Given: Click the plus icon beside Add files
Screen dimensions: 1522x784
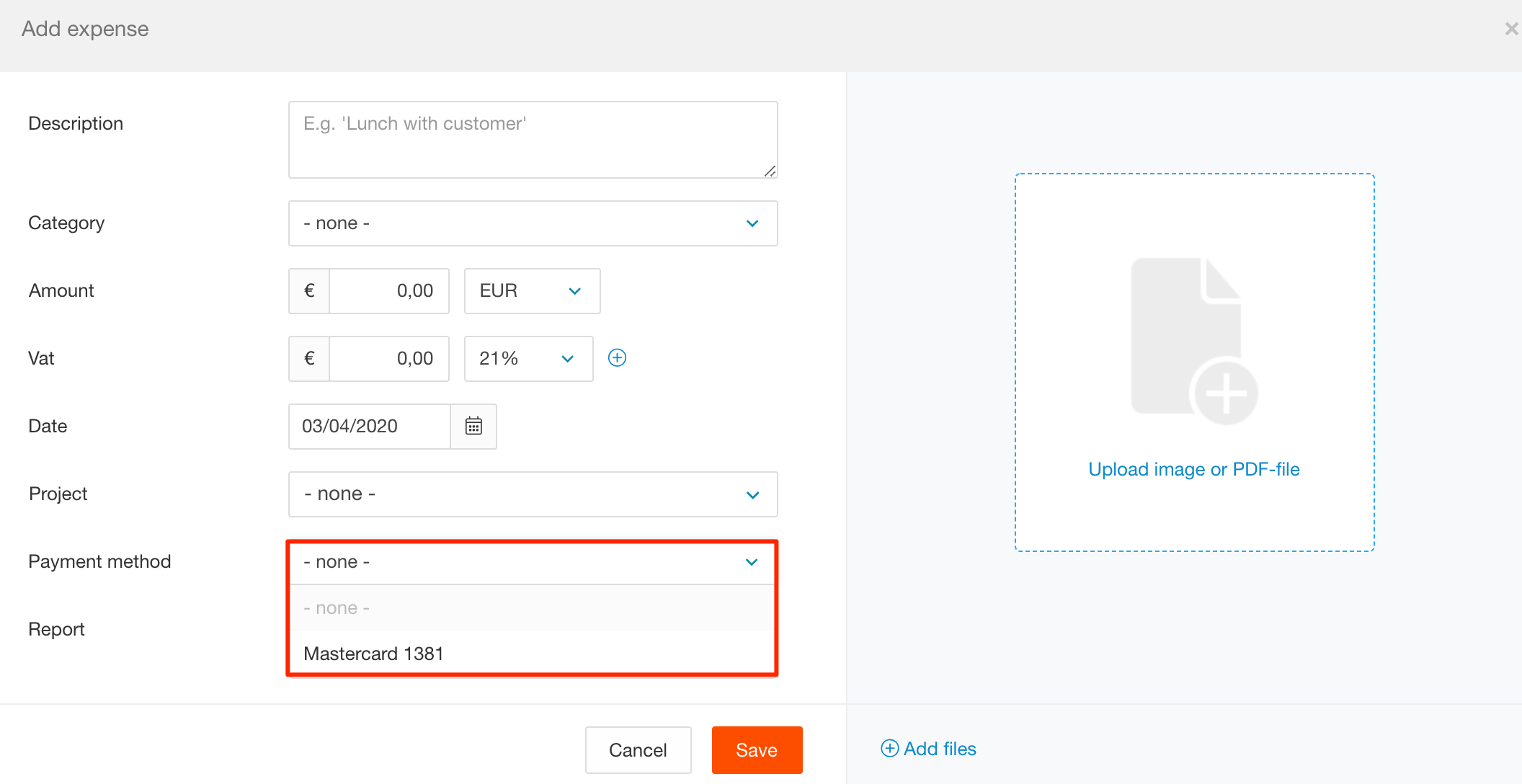Looking at the screenshot, I should (890, 749).
